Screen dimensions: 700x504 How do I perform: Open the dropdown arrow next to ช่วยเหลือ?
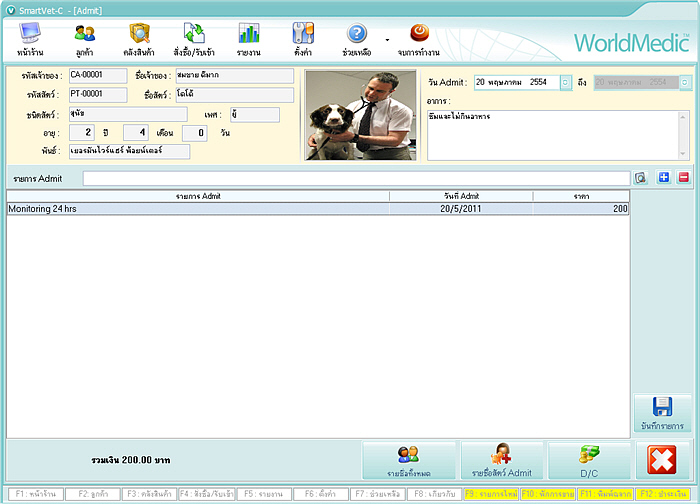[387, 42]
